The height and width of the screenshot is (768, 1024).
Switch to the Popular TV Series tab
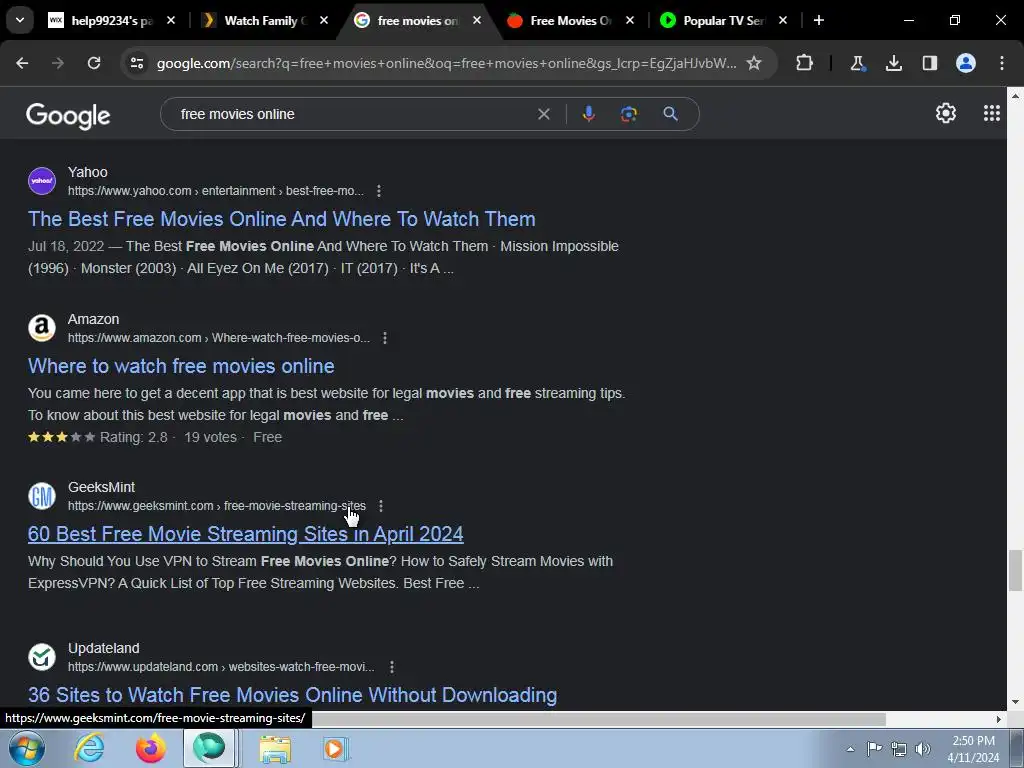click(724, 20)
